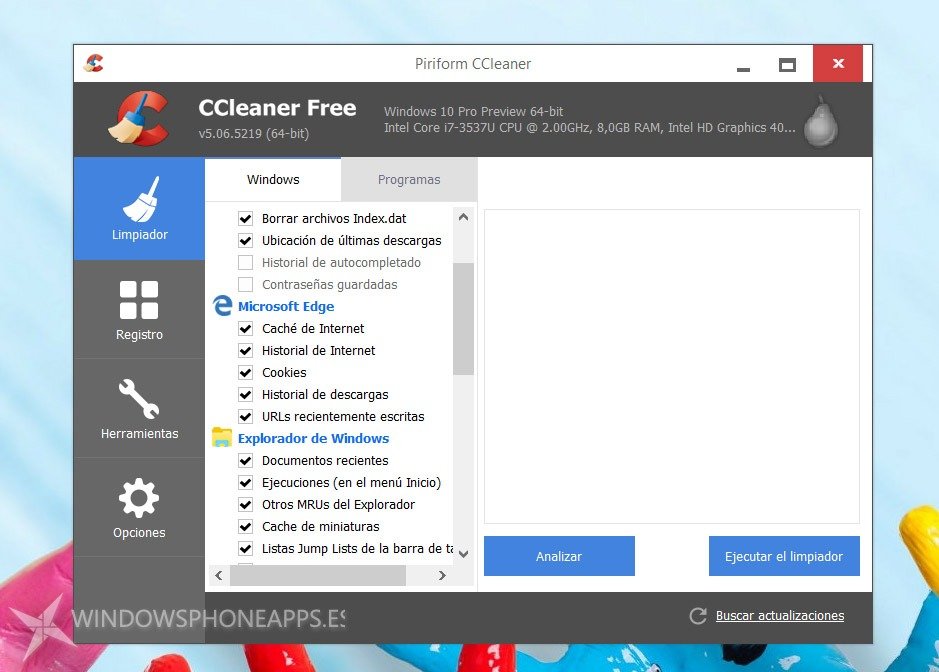
Task: Toggle Historial de descargas checkbox
Action: (x=246, y=395)
